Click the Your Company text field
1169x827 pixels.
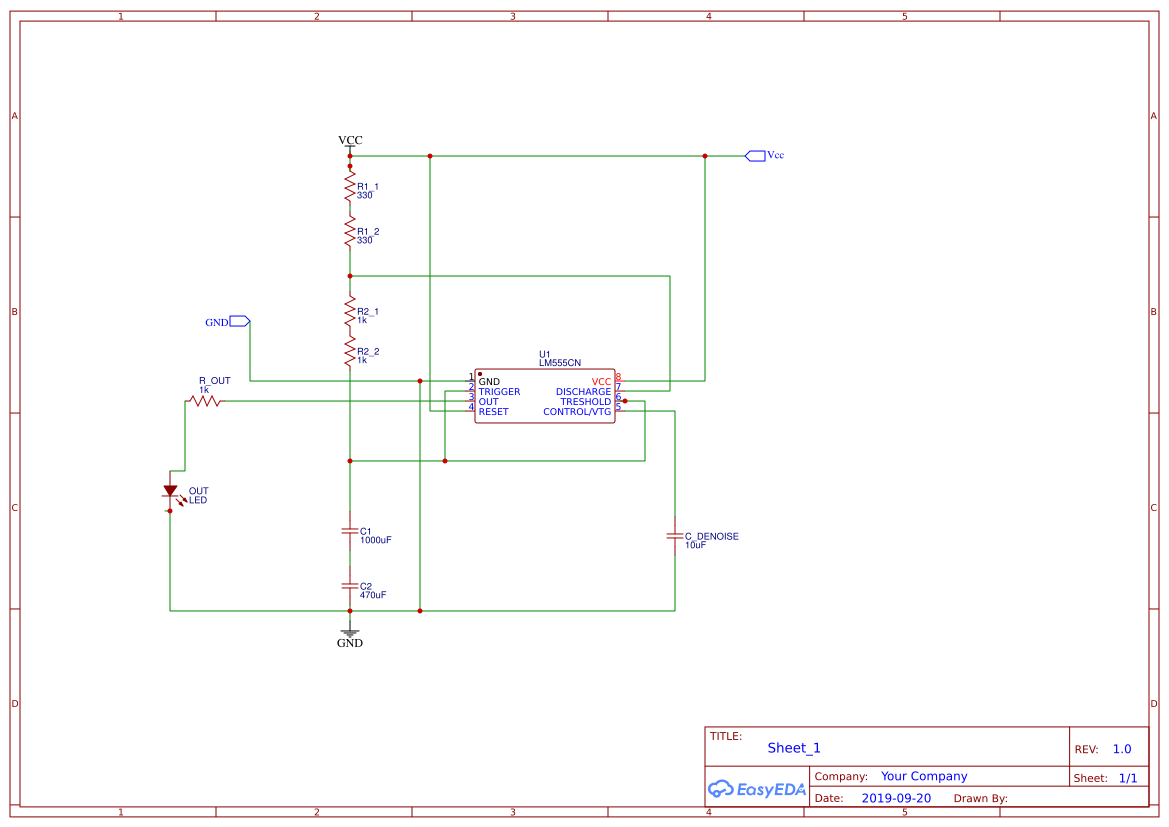(924, 776)
